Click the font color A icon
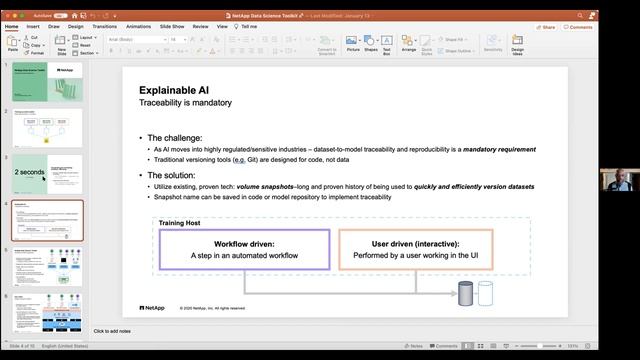This screenshot has width=640, height=360. [212, 51]
